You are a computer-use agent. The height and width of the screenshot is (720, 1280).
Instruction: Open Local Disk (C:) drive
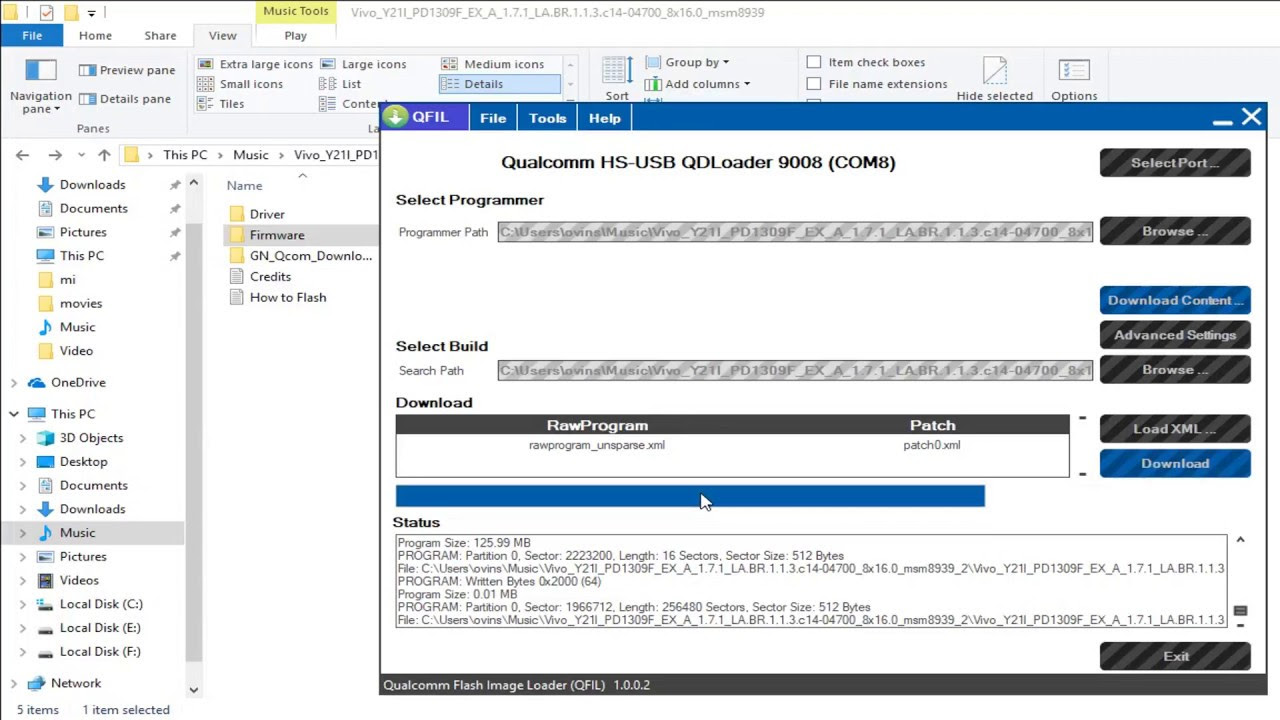tap(101, 604)
